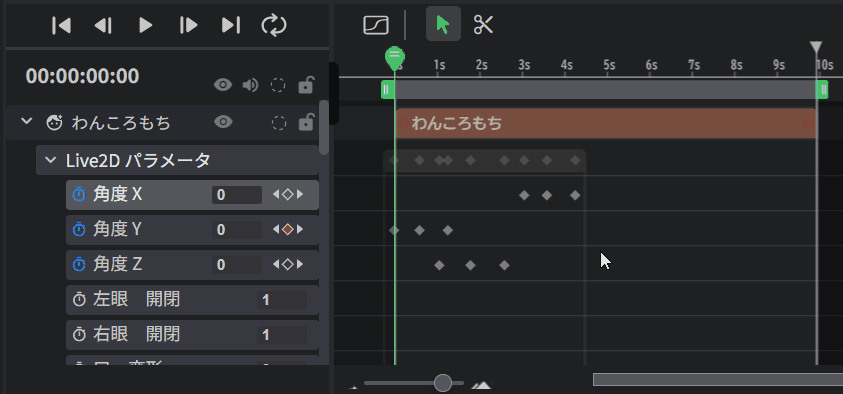The height and width of the screenshot is (394, 843).
Task: Go to previous keyframe of 角度 X
Action: pyautogui.click(x=276, y=195)
